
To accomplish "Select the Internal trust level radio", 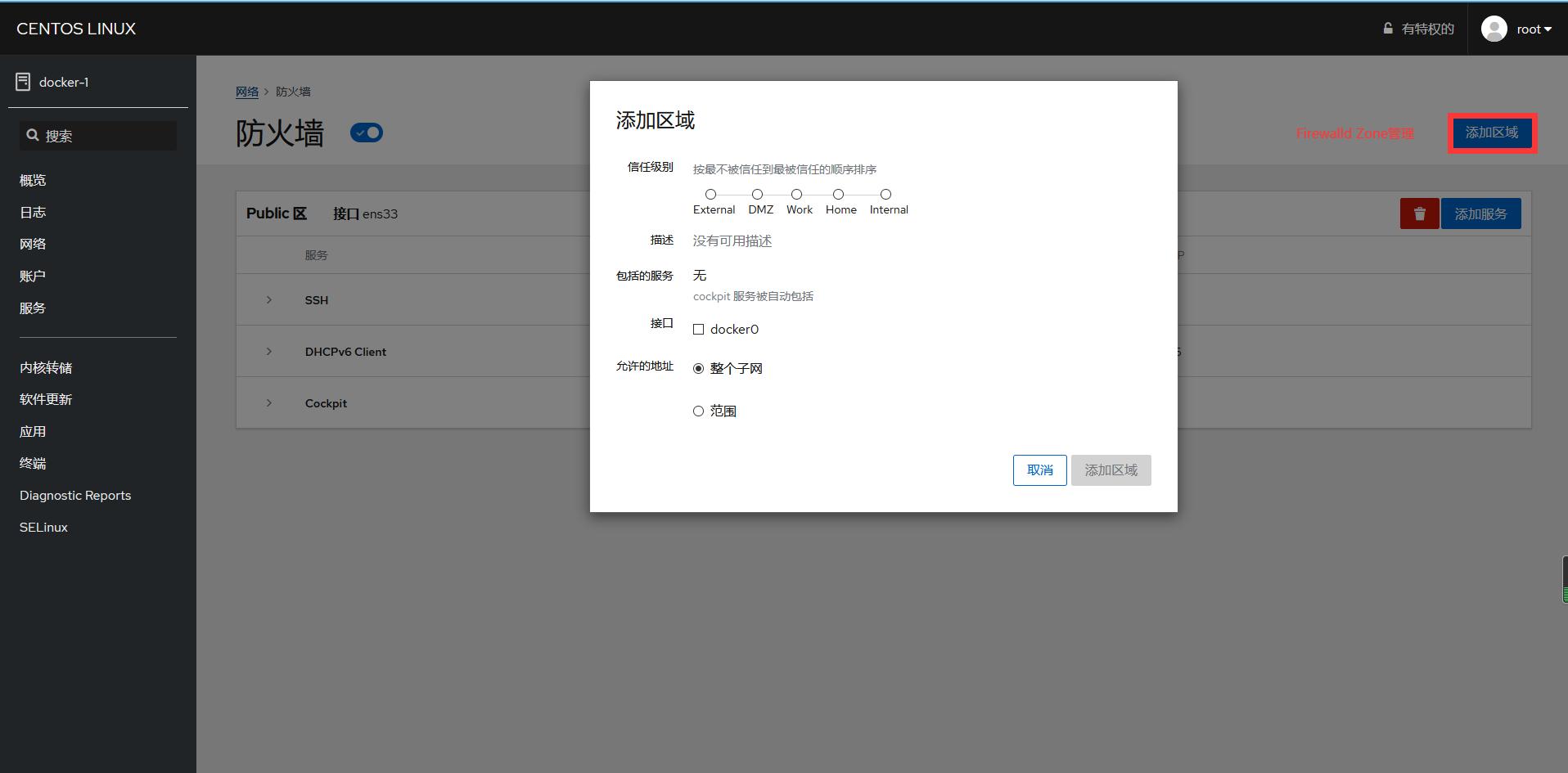I will pos(885,194).
